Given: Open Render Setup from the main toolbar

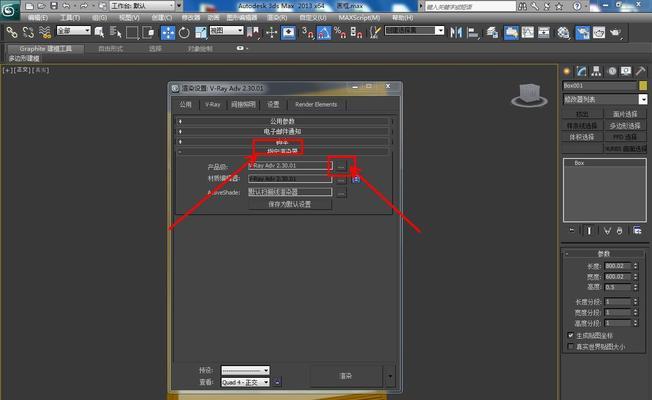Looking at the screenshot, I should click(582, 32).
